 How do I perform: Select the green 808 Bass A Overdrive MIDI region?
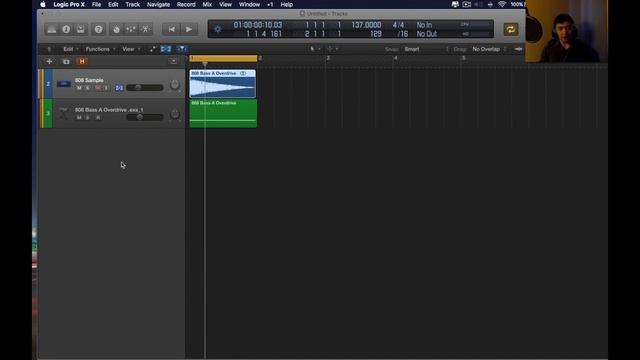[223, 113]
